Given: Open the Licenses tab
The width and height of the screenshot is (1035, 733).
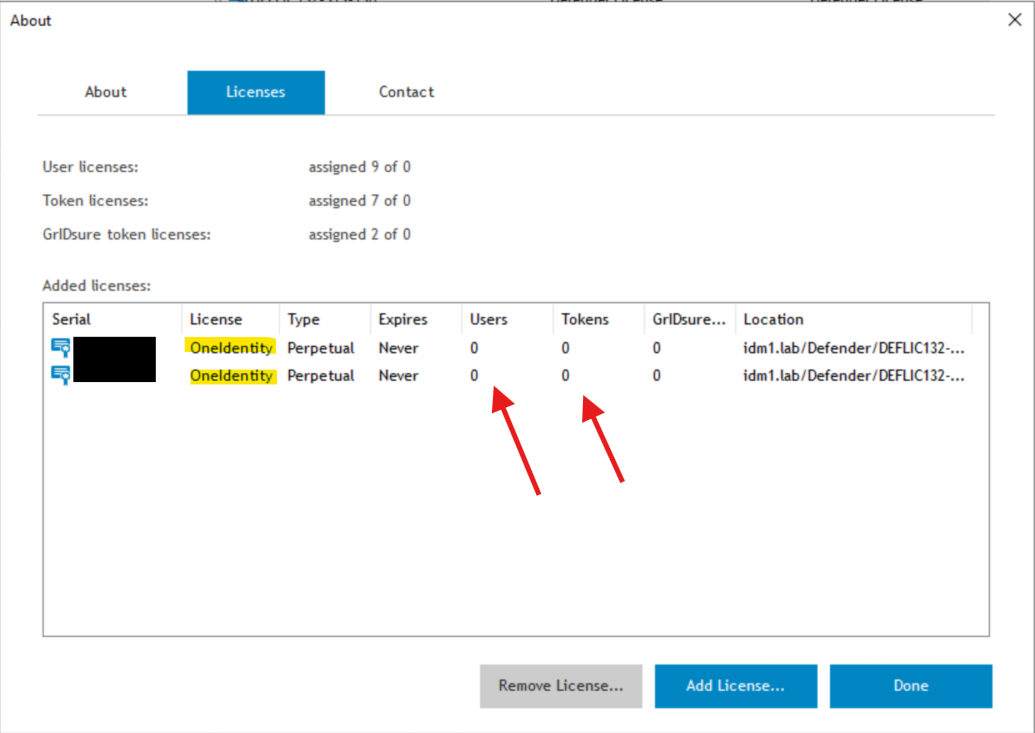Looking at the screenshot, I should 255,92.
